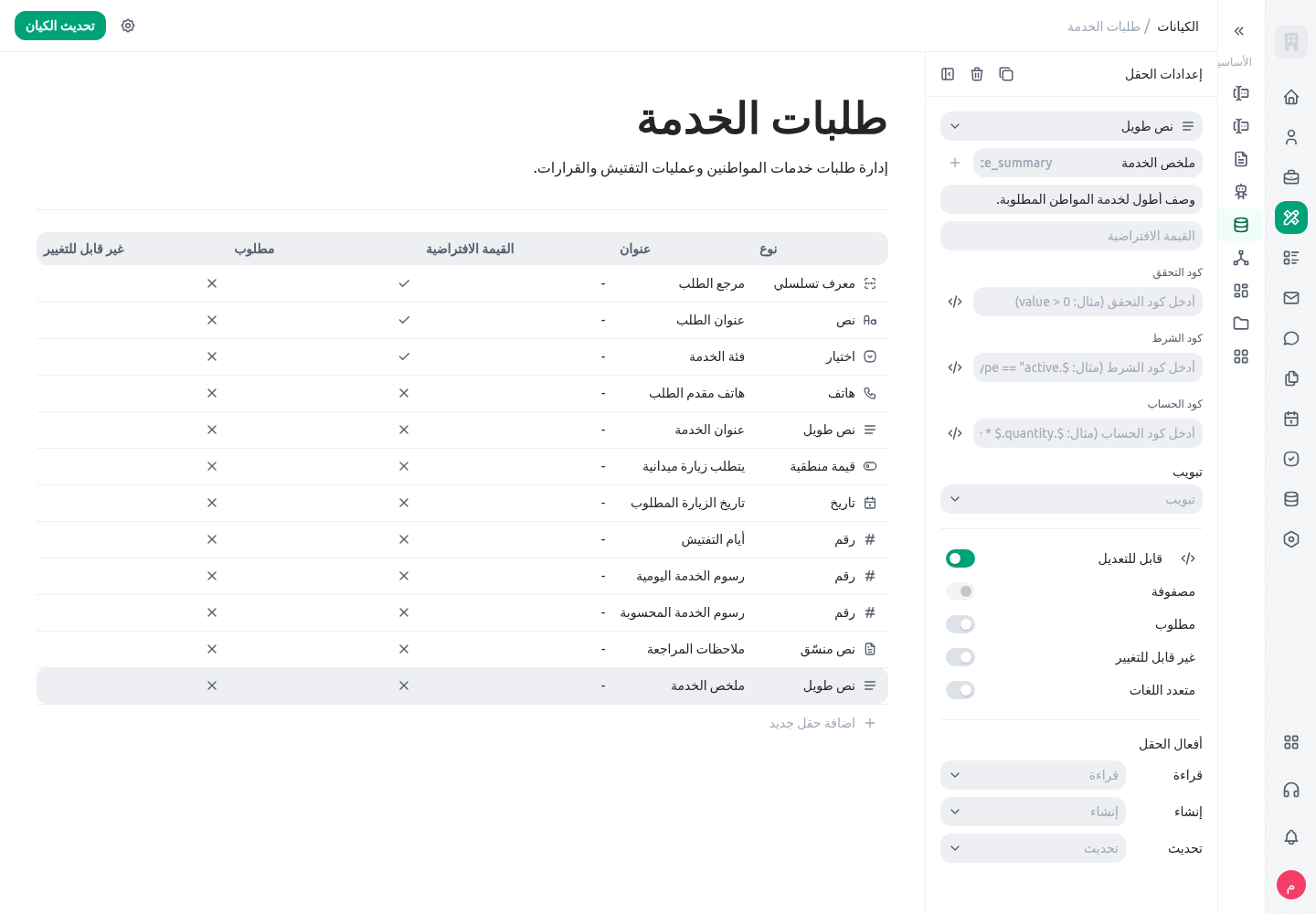
Task: Open the تحديث action dropdown
Action: pos(1033,848)
